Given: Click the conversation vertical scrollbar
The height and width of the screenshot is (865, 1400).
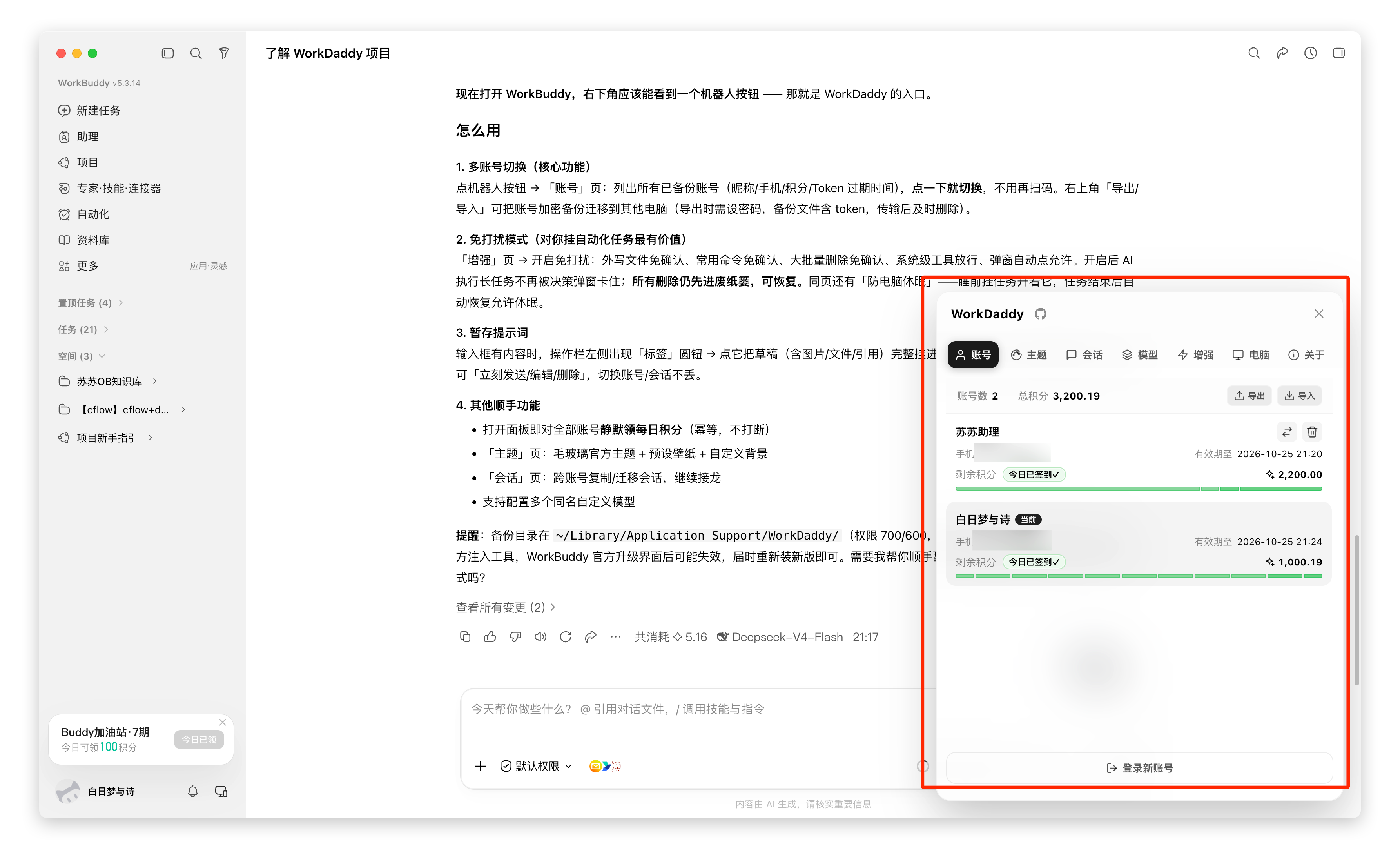Looking at the screenshot, I should (1356, 610).
